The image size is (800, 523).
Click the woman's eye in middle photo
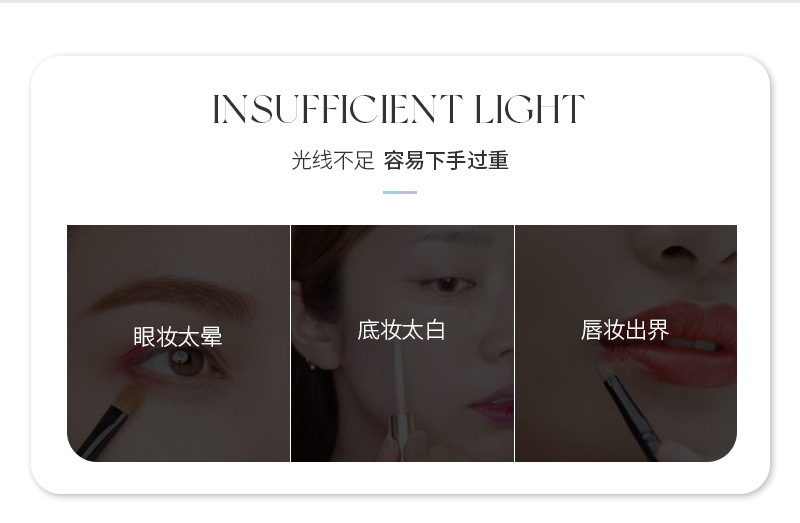(445, 285)
